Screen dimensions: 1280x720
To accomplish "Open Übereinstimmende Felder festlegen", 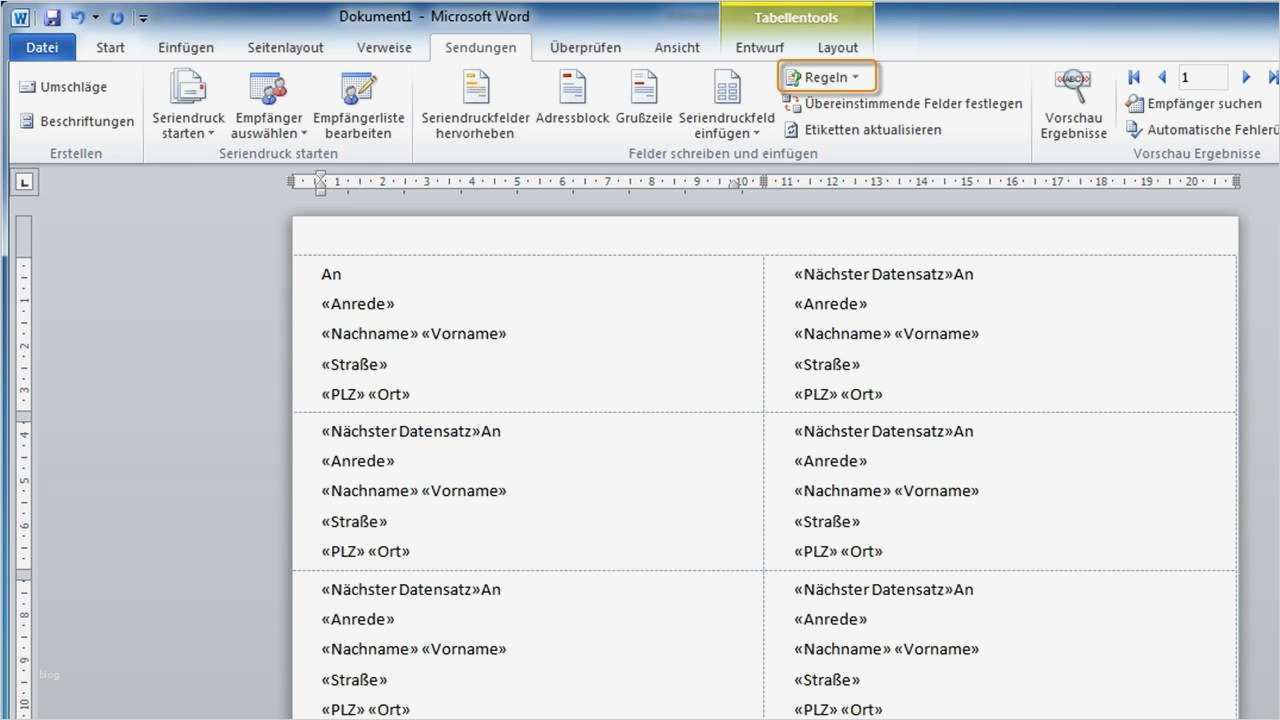I will click(903, 103).
